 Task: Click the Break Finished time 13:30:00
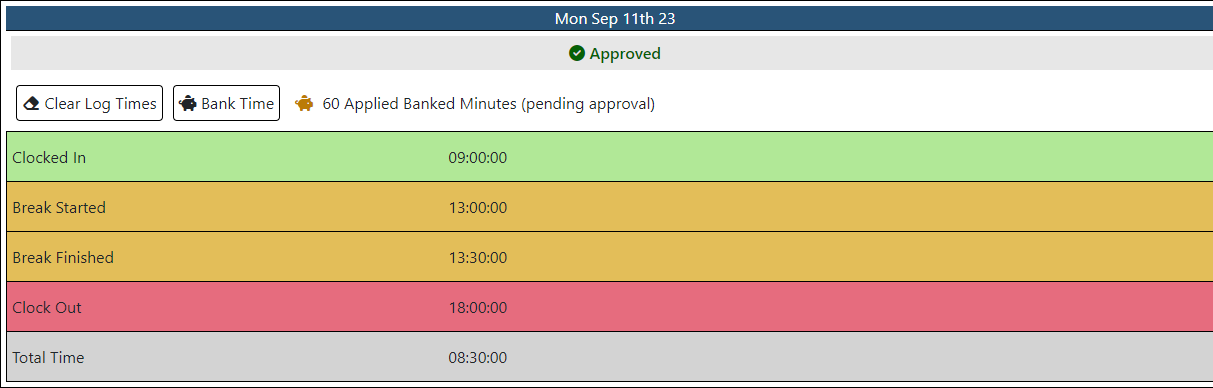[478, 257]
